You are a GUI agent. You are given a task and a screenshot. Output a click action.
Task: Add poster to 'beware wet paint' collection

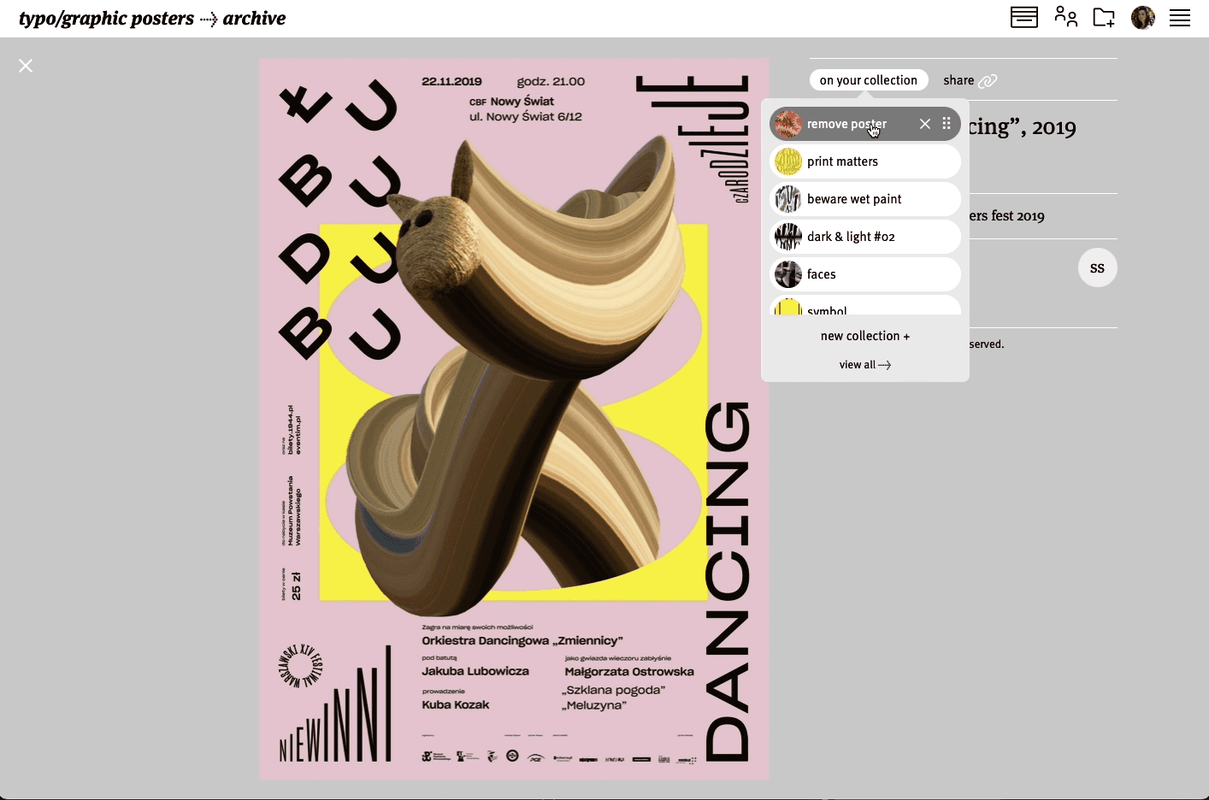click(x=865, y=199)
